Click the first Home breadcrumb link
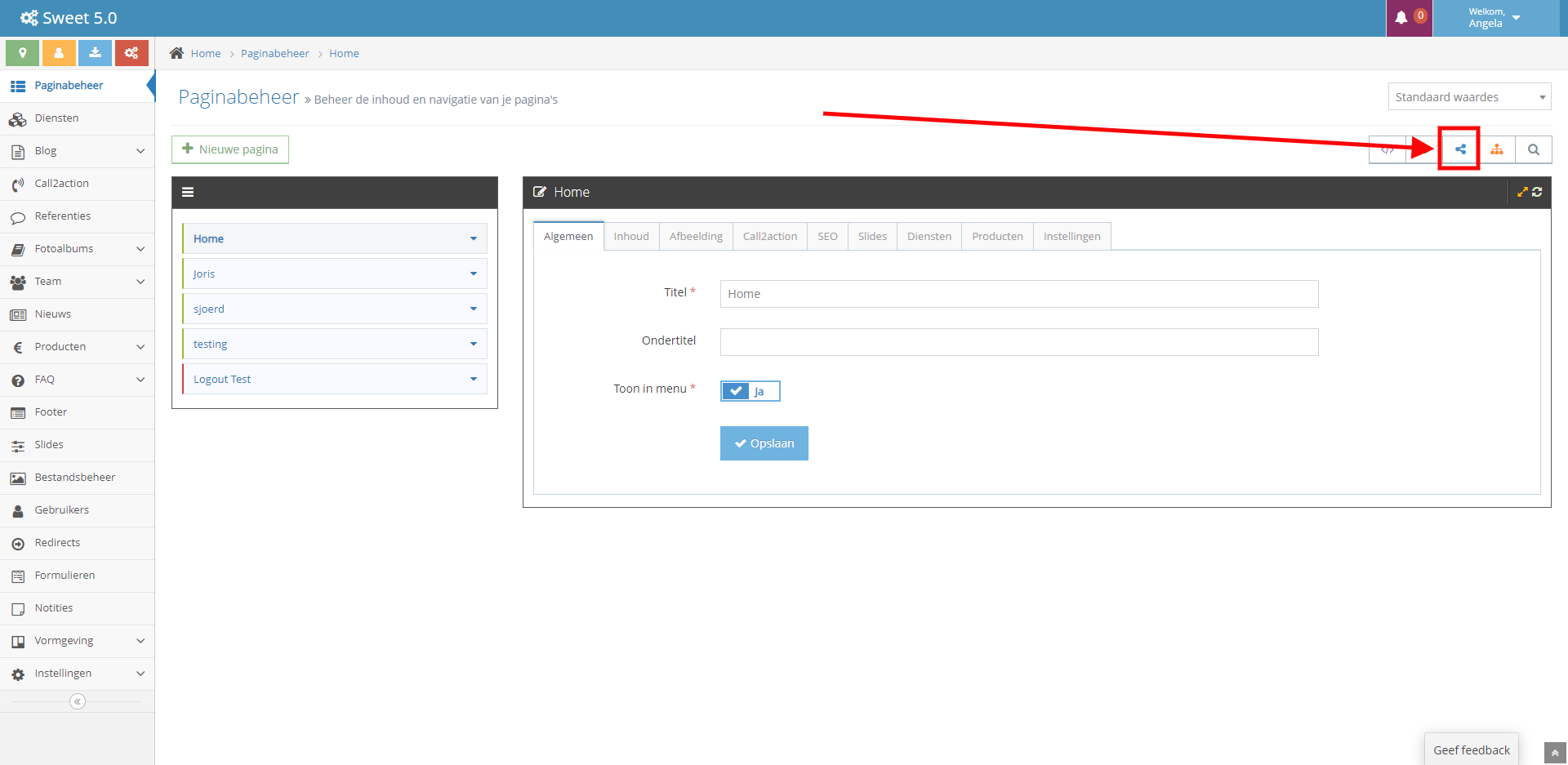1568x765 pixels. click(206, 53)
